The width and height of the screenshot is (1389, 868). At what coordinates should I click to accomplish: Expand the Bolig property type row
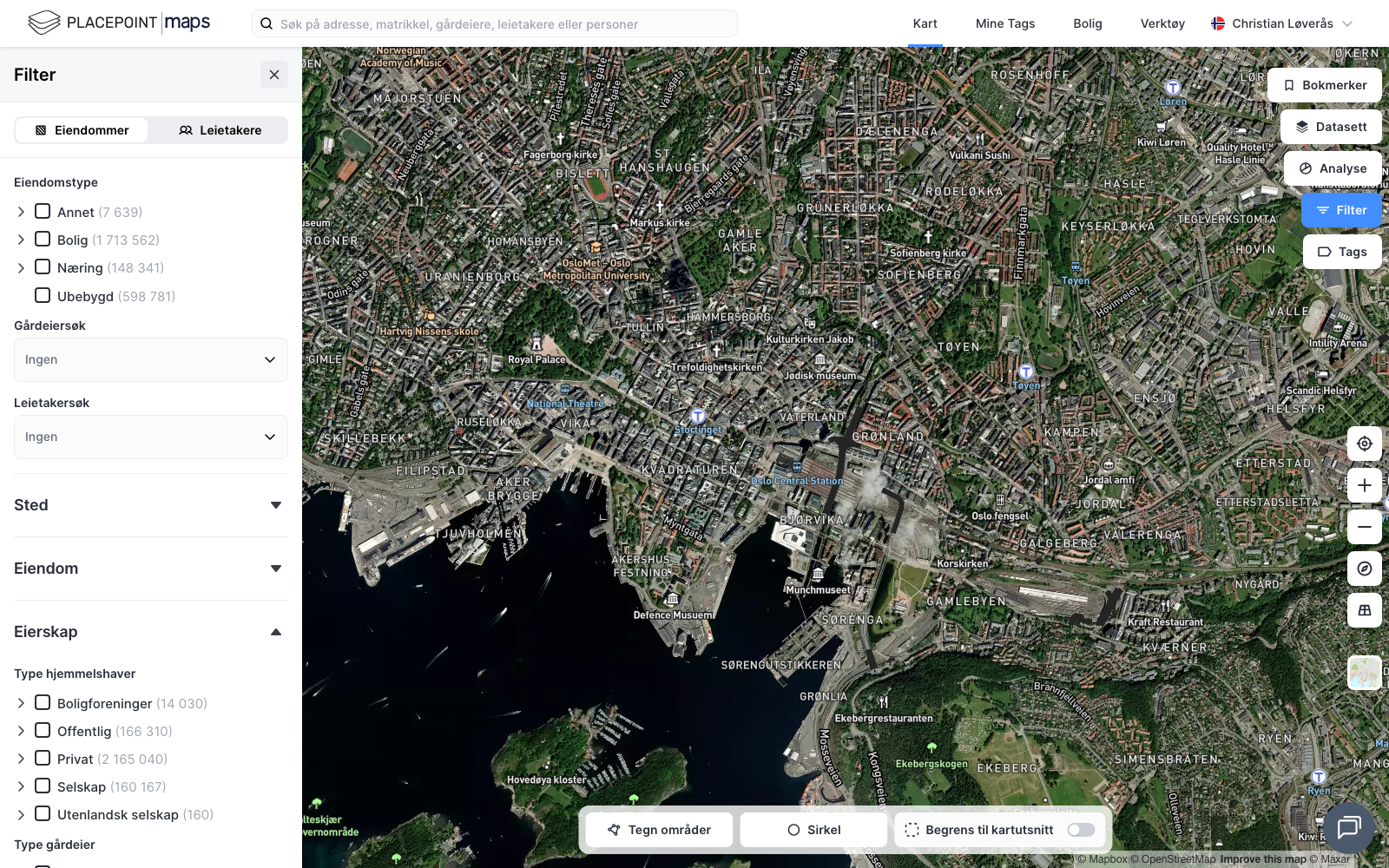click(21, 240)
